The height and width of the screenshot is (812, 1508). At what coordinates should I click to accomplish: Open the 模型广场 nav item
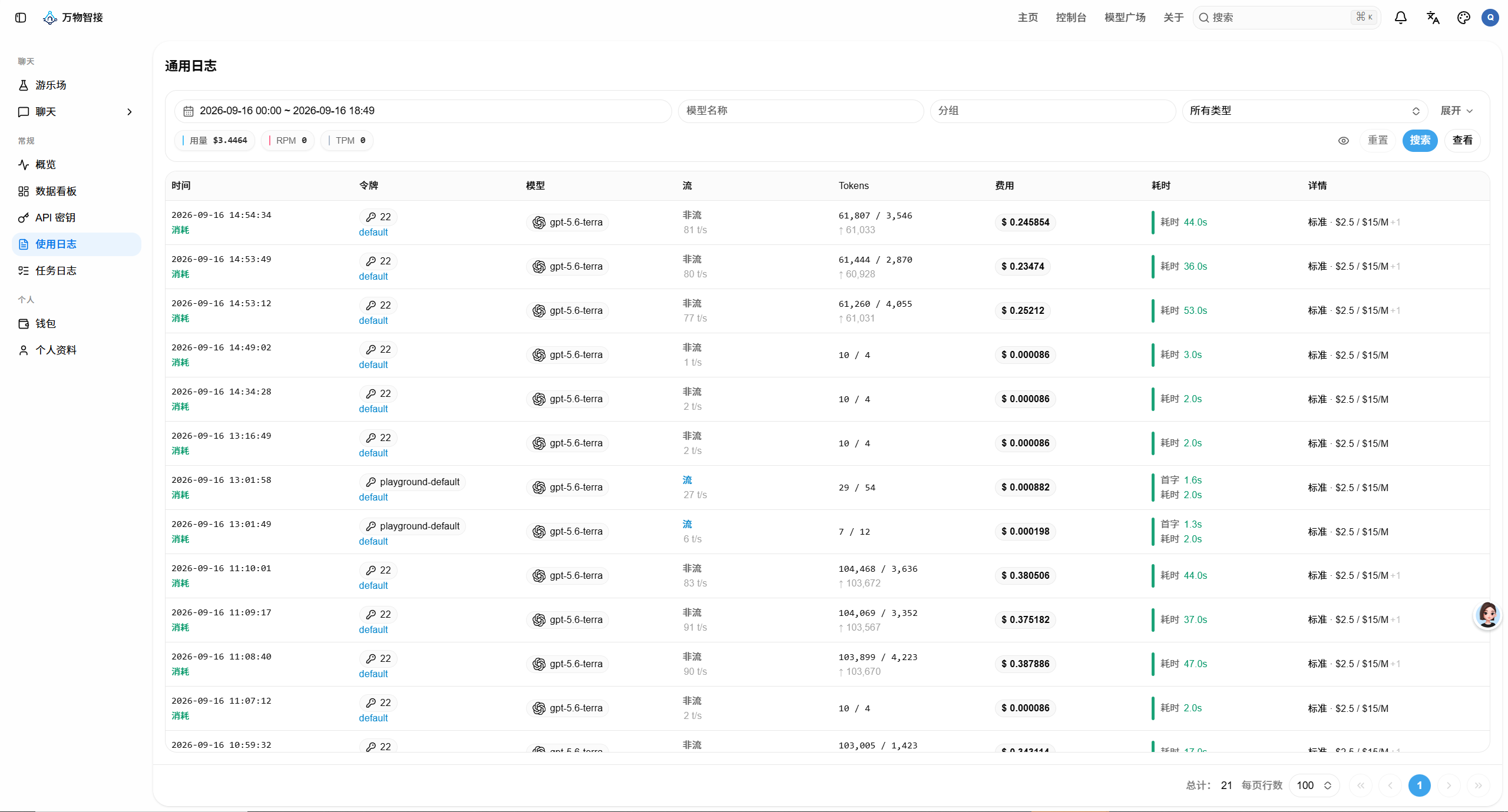point(1125,18)
